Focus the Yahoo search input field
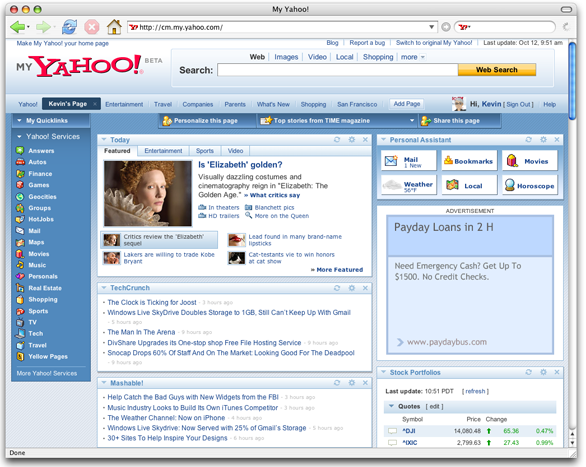The image size is (586, 467). 338,70
